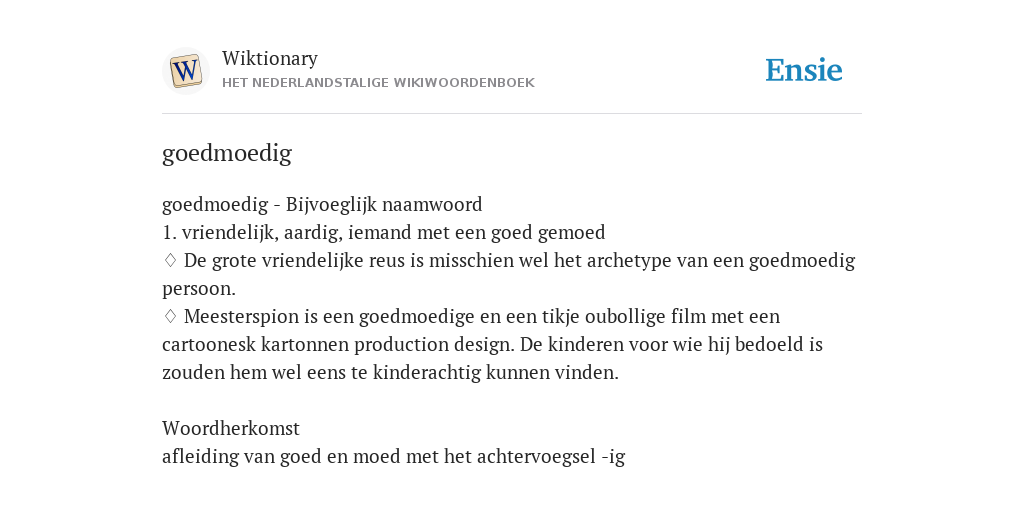Click definition one: vriendelijk, aardig

click(x=383, y=233)
